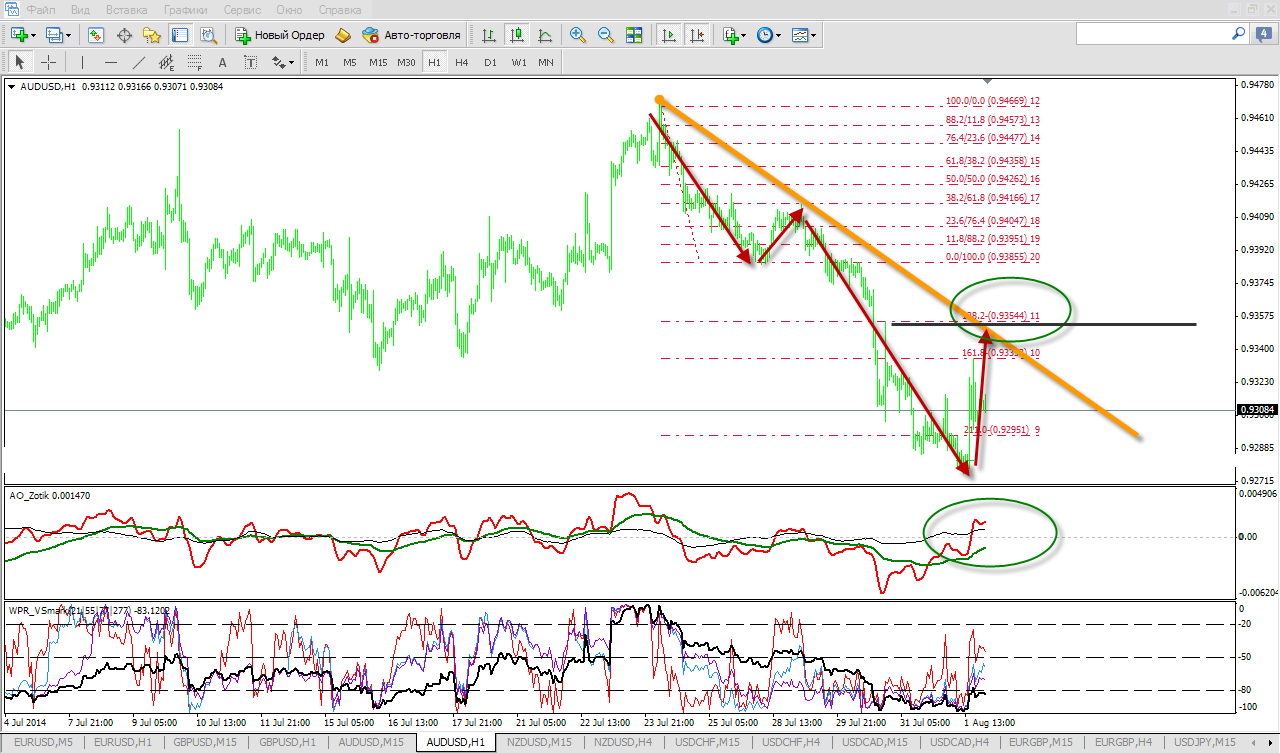Switch to the EURUSD,M5 chart tab

42,742
